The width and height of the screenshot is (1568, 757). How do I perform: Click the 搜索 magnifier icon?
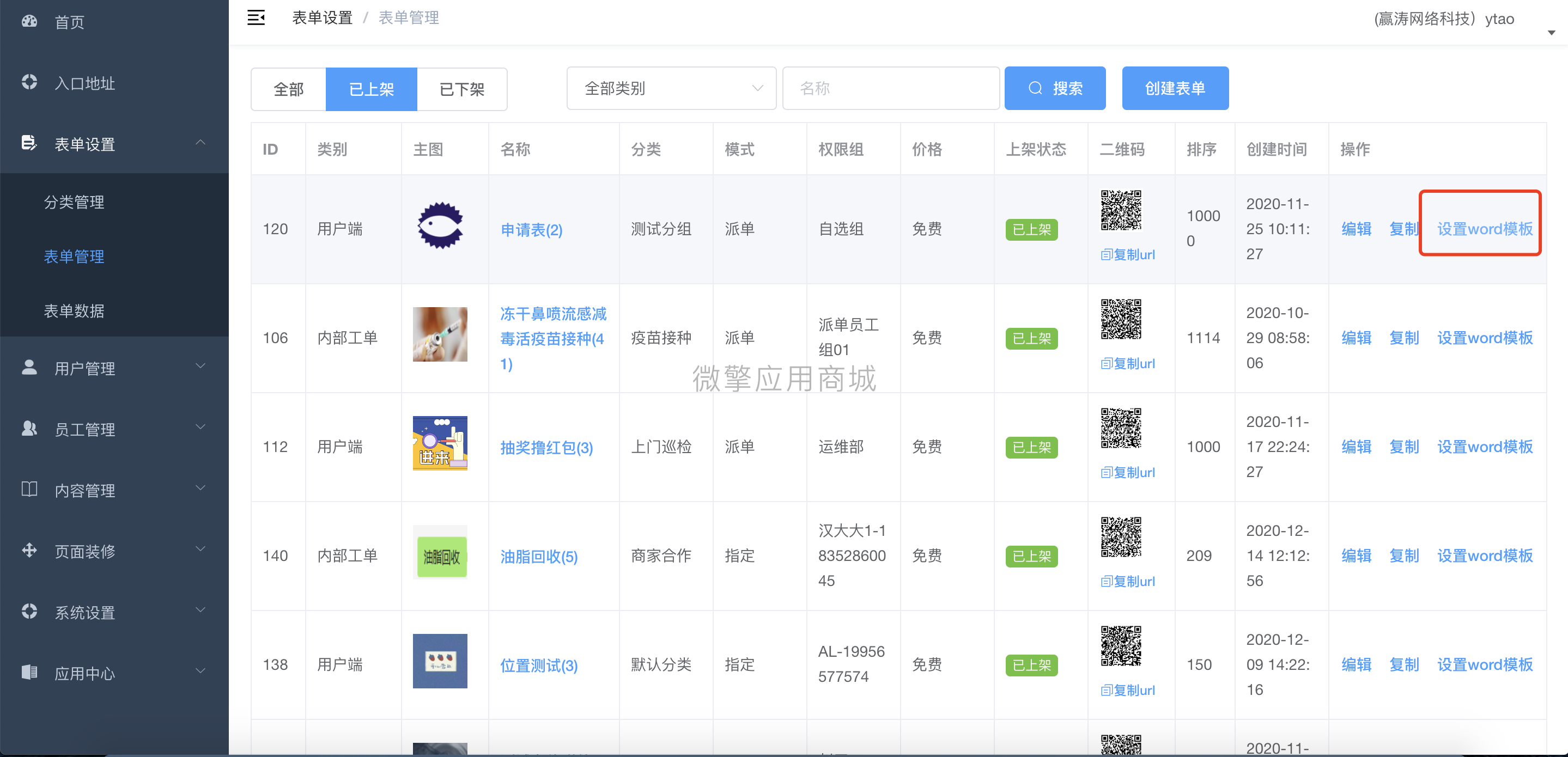click(1035, 88)
